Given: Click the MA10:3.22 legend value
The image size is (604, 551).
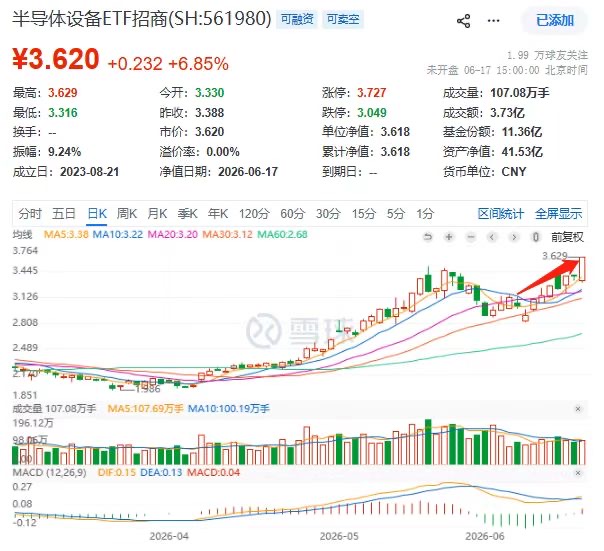Looking at the screenshot, I should [117, 234].
